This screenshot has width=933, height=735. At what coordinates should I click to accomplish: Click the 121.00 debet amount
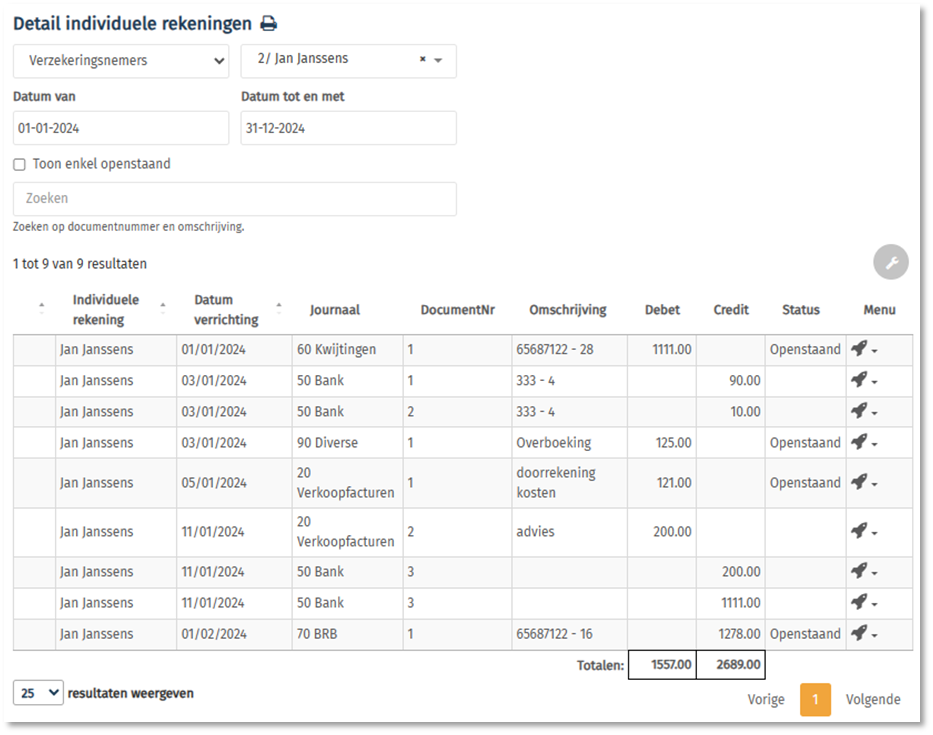point(674,483)
